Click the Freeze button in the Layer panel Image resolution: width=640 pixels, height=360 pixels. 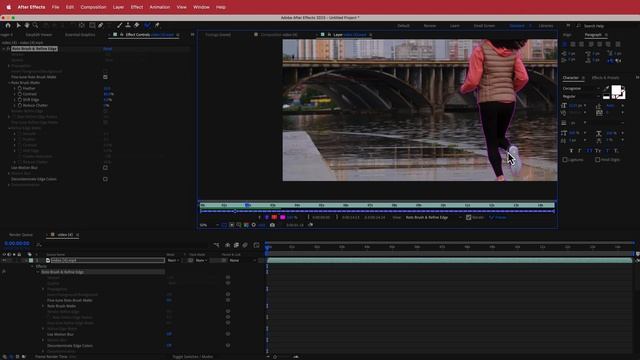point(498,218)
